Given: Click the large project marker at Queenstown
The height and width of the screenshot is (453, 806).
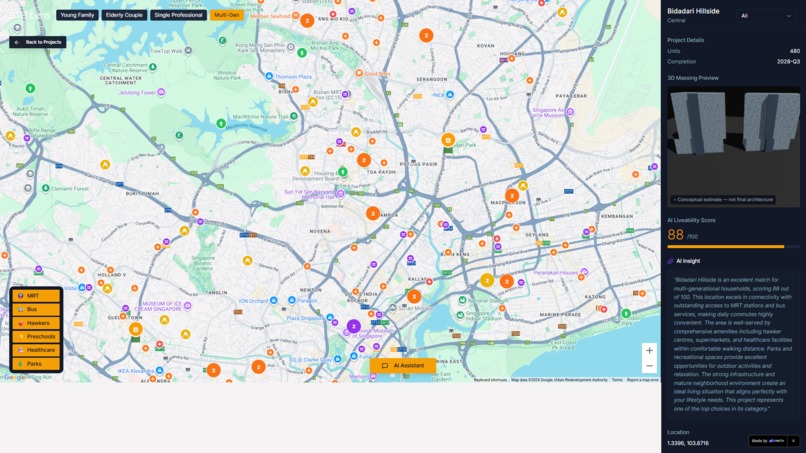Looking at the screenshot, I should [x=135, y=329].
